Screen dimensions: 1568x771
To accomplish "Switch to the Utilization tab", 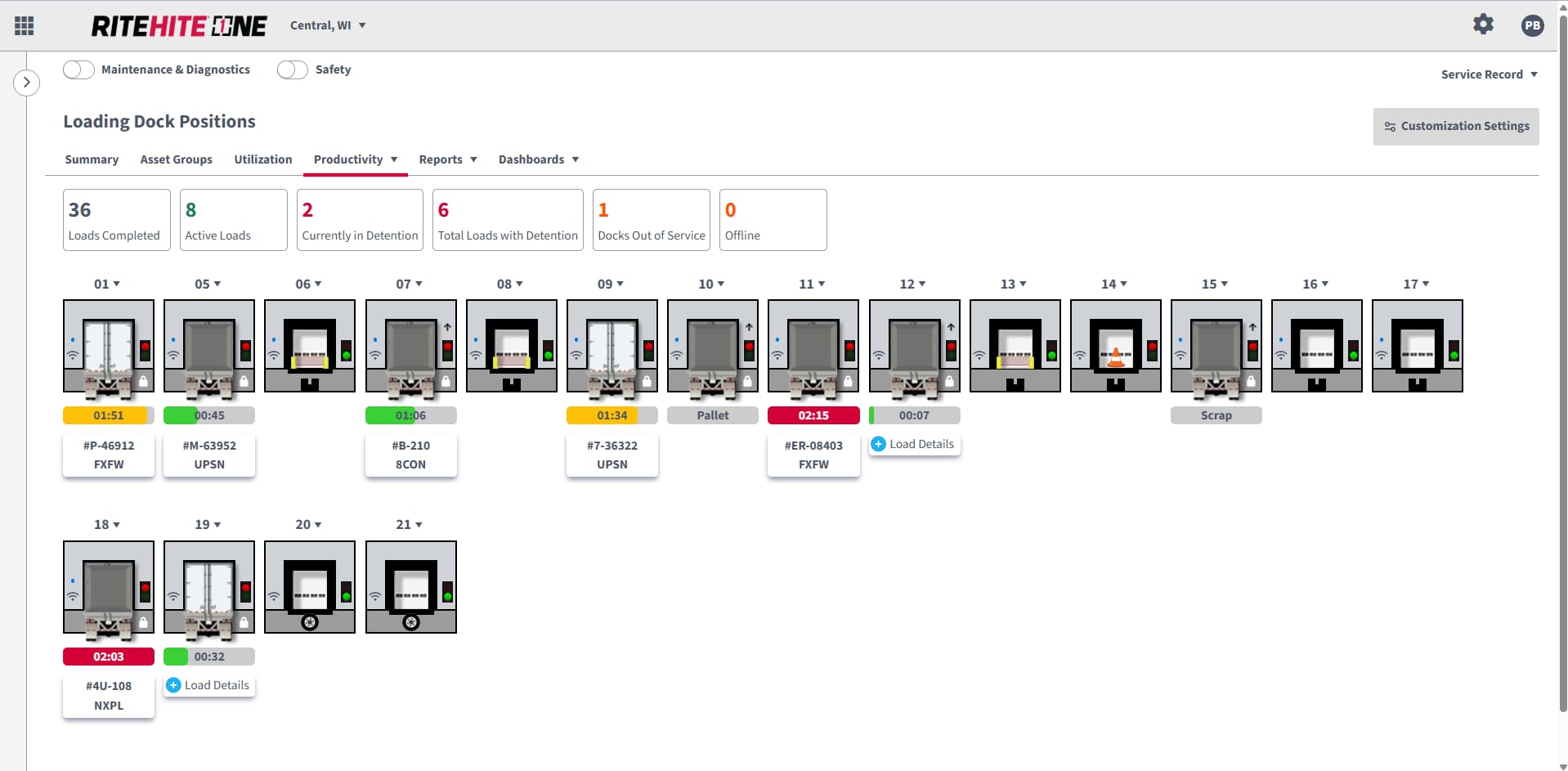I will pos(262,159).
